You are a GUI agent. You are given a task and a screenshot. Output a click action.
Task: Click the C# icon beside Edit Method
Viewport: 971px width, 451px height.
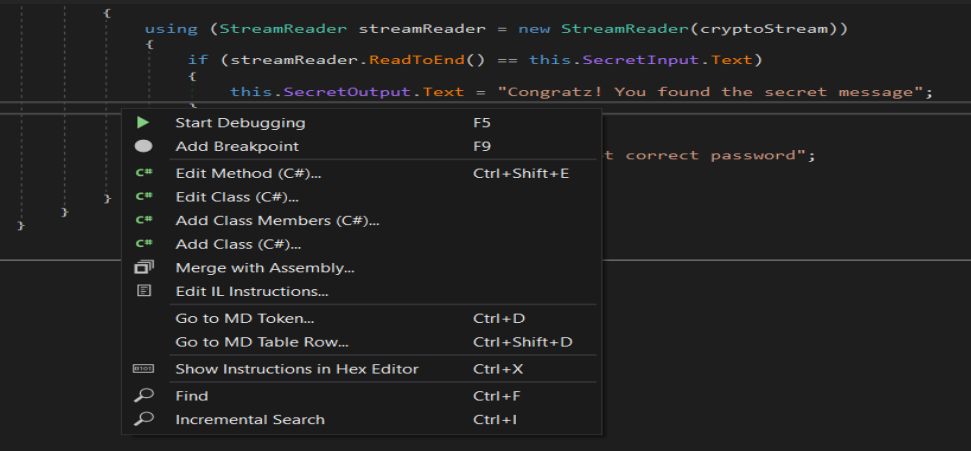coord(143,173)
